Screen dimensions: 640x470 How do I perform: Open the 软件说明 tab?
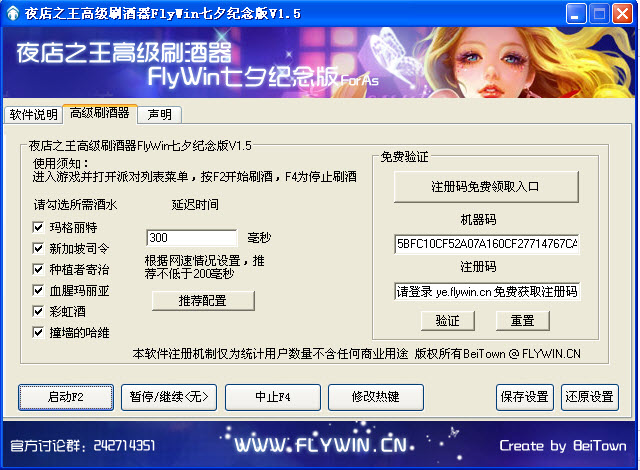33,115
